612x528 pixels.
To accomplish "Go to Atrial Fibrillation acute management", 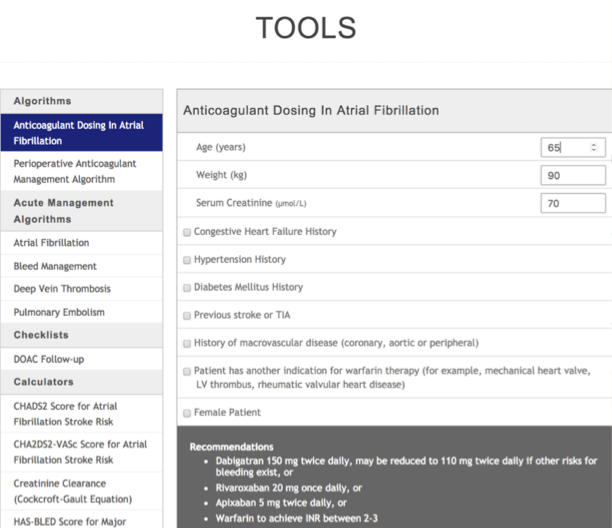I will pyautogui.click(x=52, y=243).
